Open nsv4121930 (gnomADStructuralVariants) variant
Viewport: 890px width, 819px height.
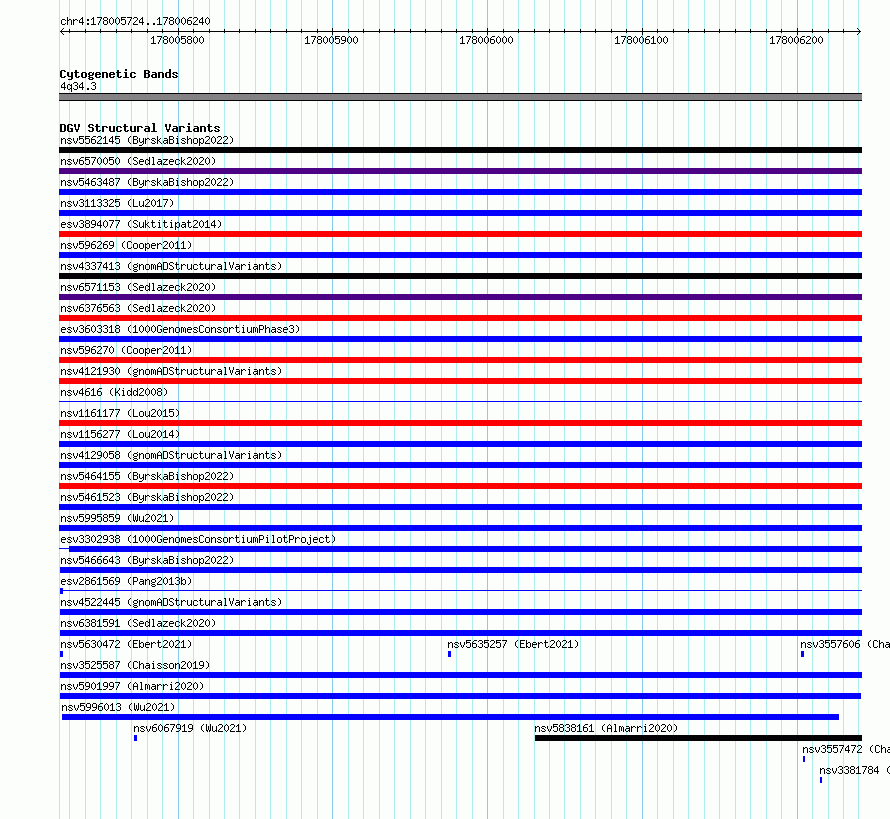[171, 371]
